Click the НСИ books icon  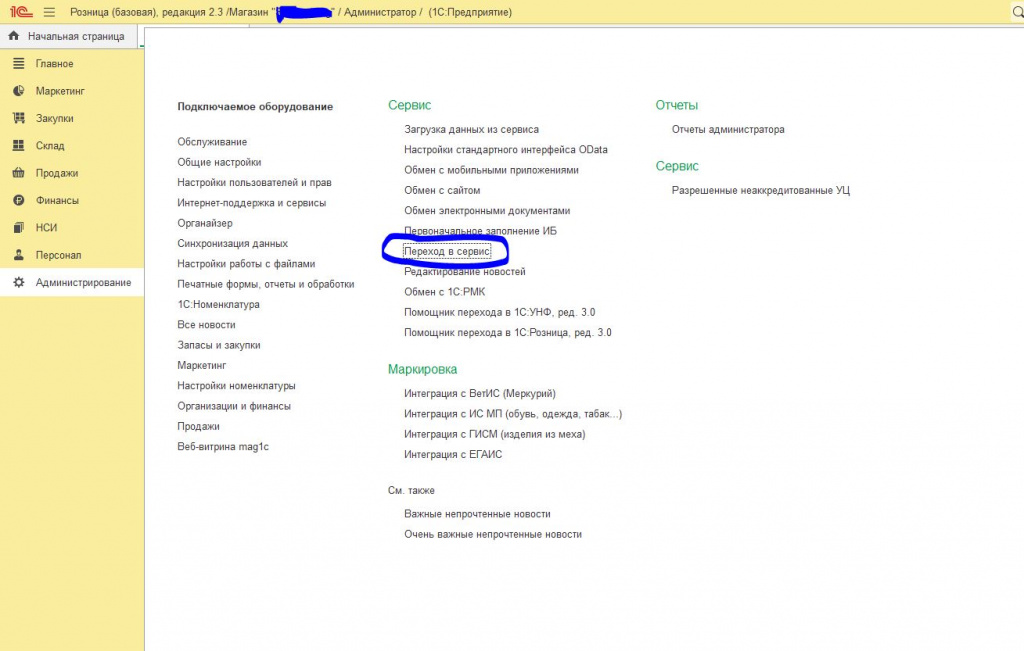click(18, 228)
